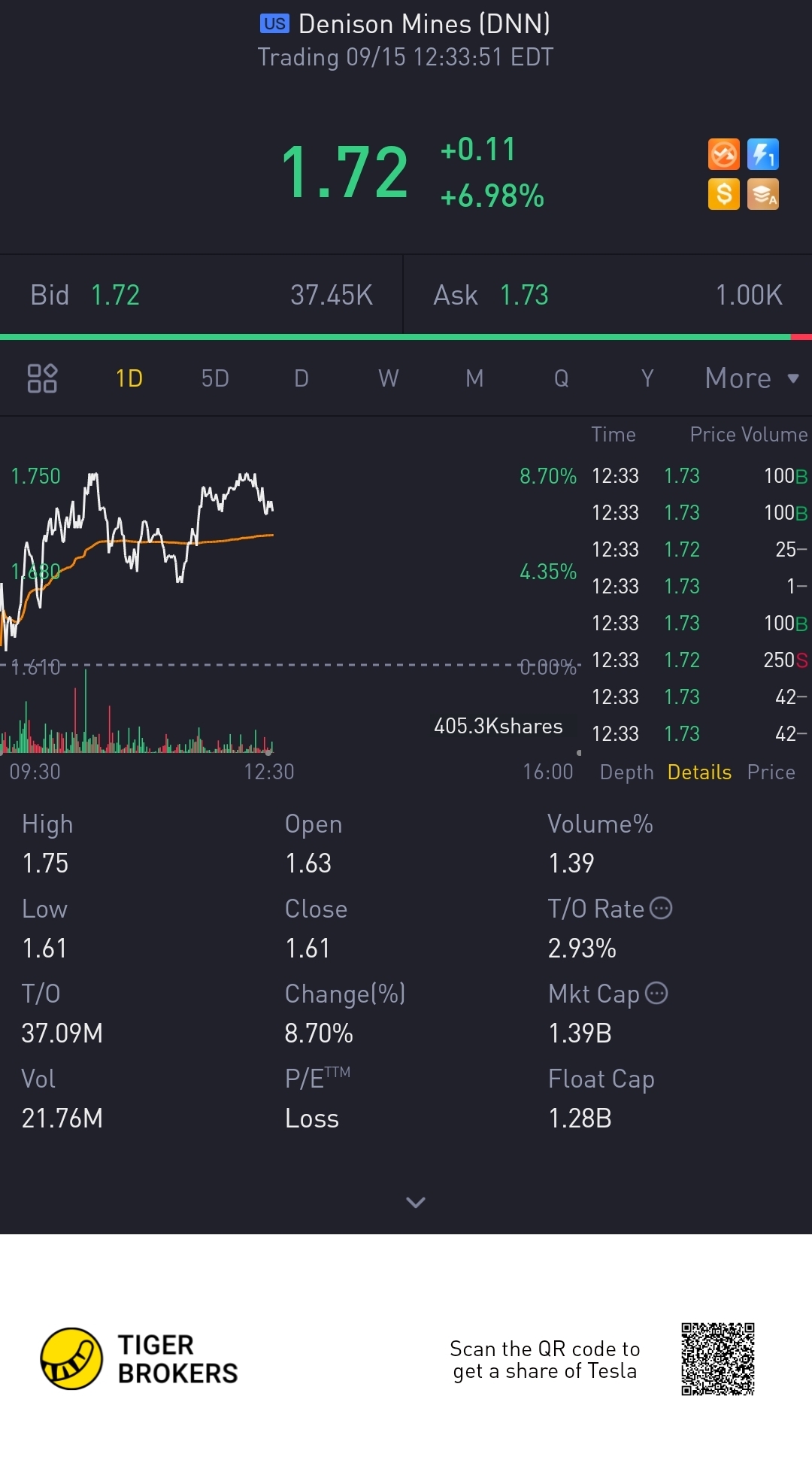Expand the More timeframes dropdown
This screenshot has width=812, height=1484.
tap(751, 378)
